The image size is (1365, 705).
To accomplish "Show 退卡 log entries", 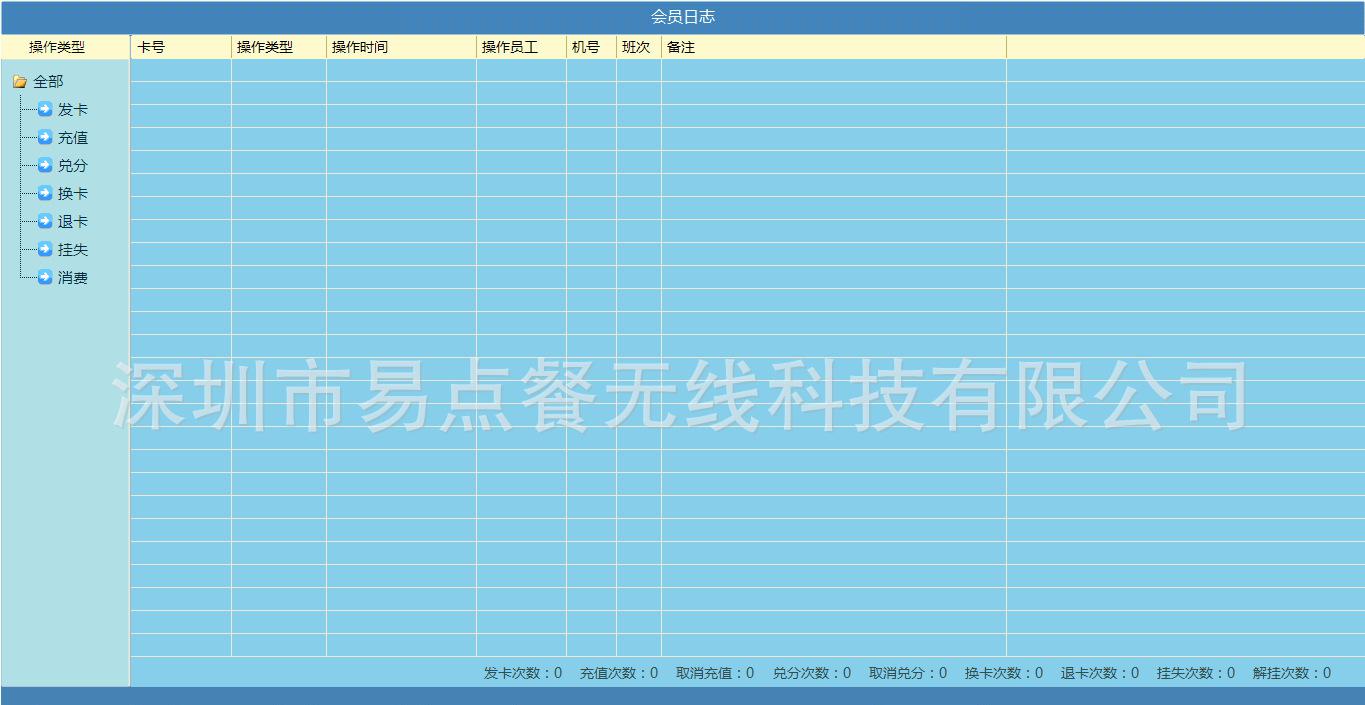I will coord(73,222).
